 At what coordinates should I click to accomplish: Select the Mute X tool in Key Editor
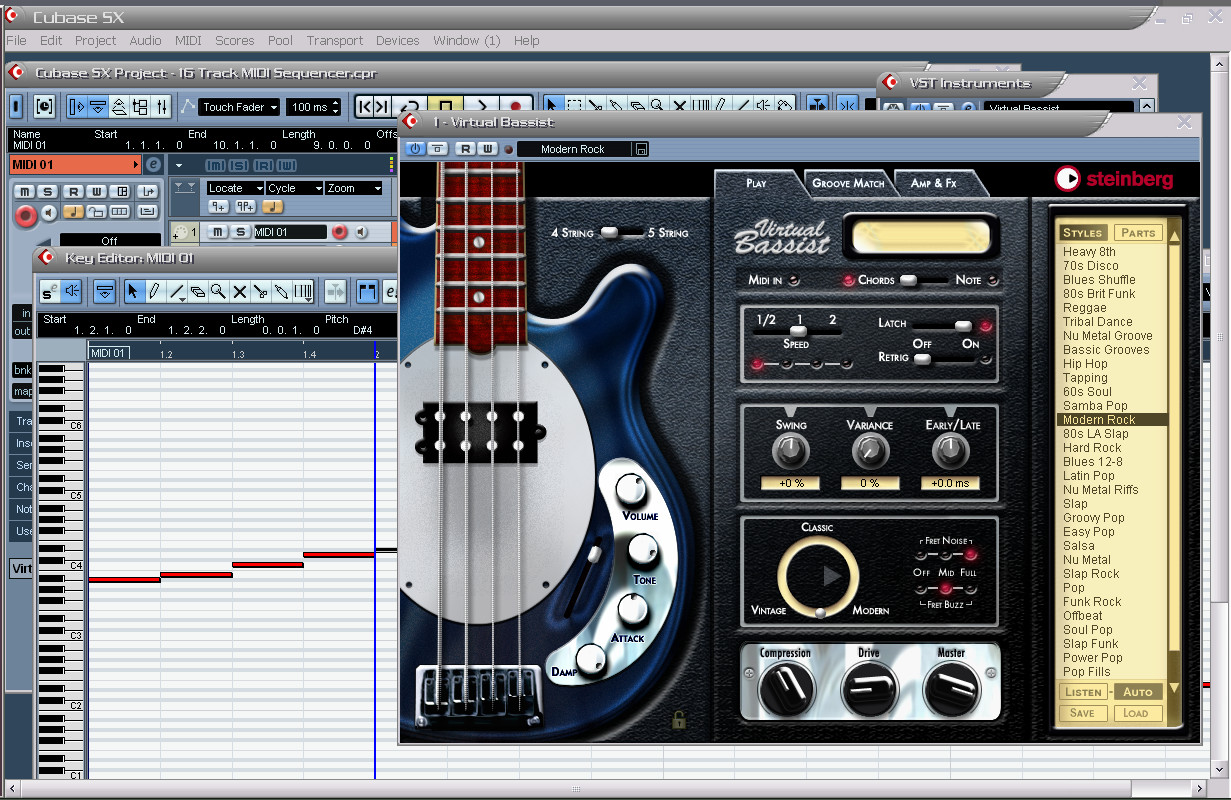pyautogui.click(x=240, y=292)
